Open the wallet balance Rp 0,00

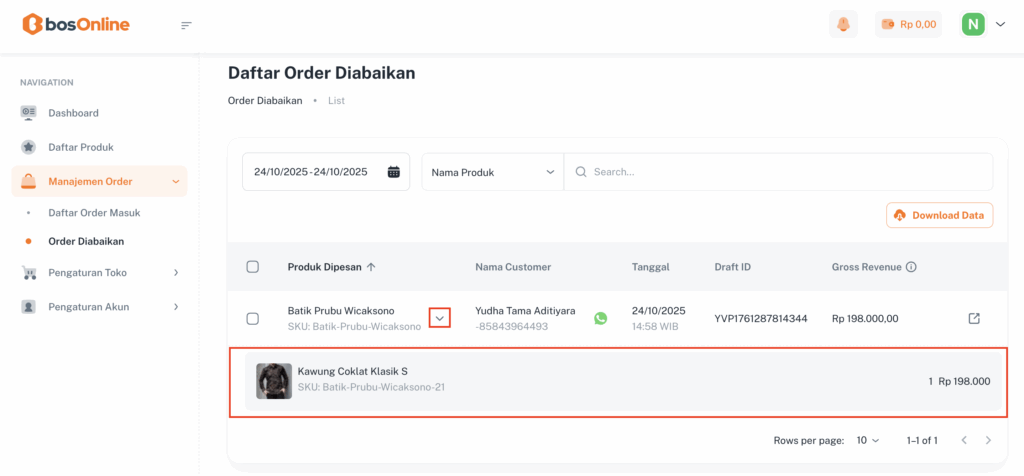coord(908,25)
